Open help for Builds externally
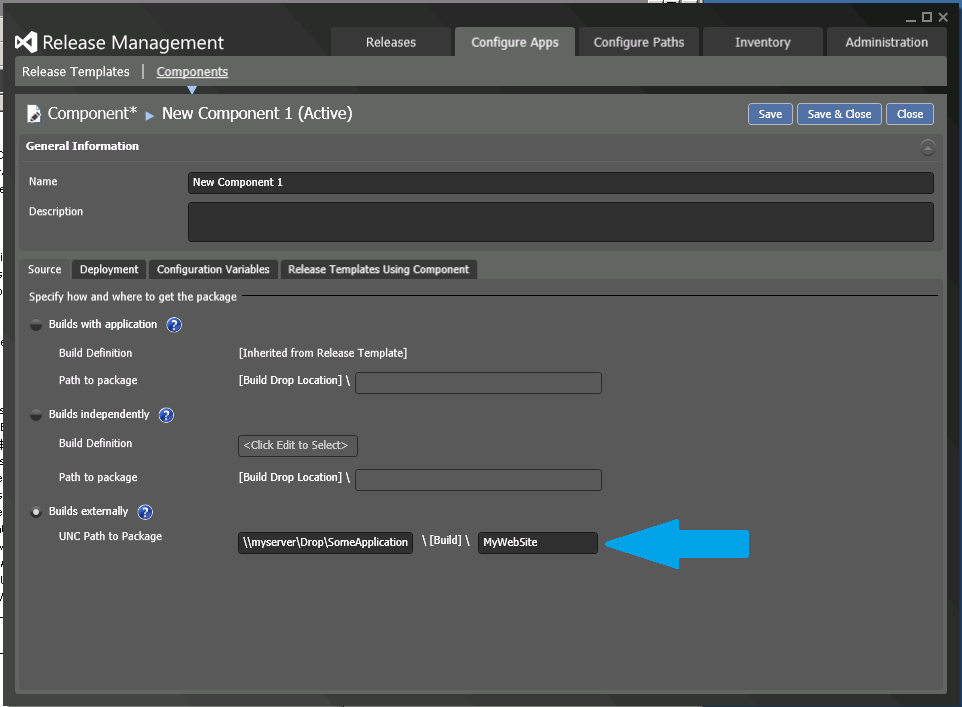The width and height of the screenshot is (962, 707). 145,512
